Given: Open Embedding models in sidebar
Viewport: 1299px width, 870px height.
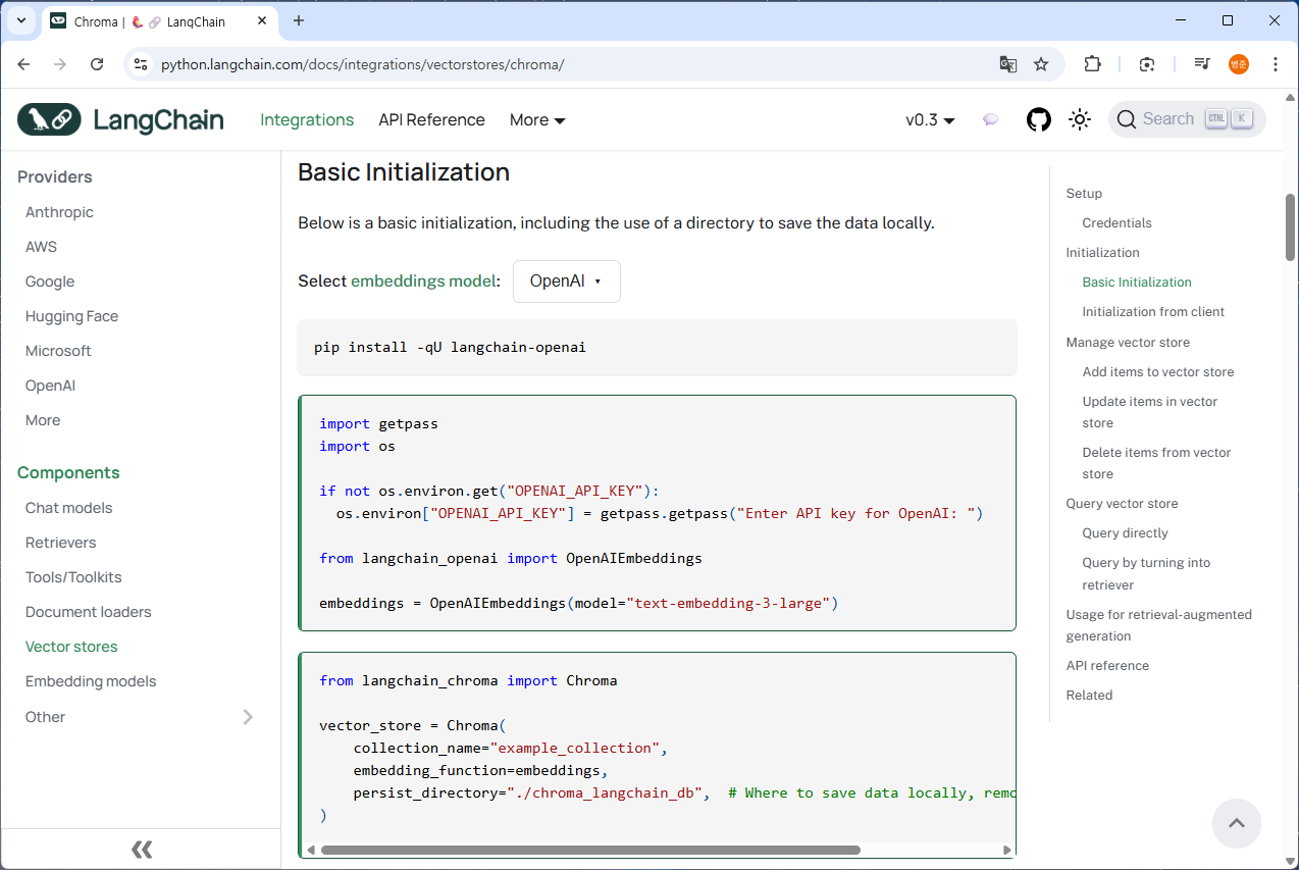Looking at the screenshot, I should (x=91, y=681).
